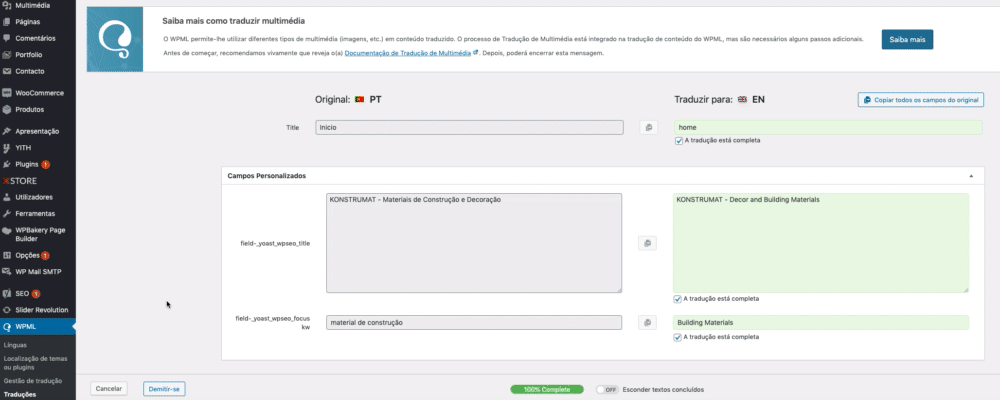Copy the focus kw field from the original

[647, 323]
